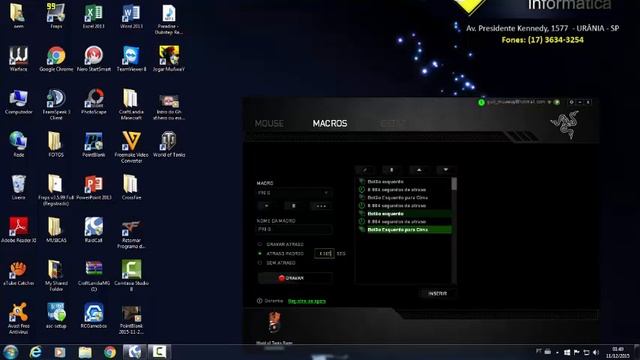
Task: Open the Windows Start button
Action: [11, 352]
